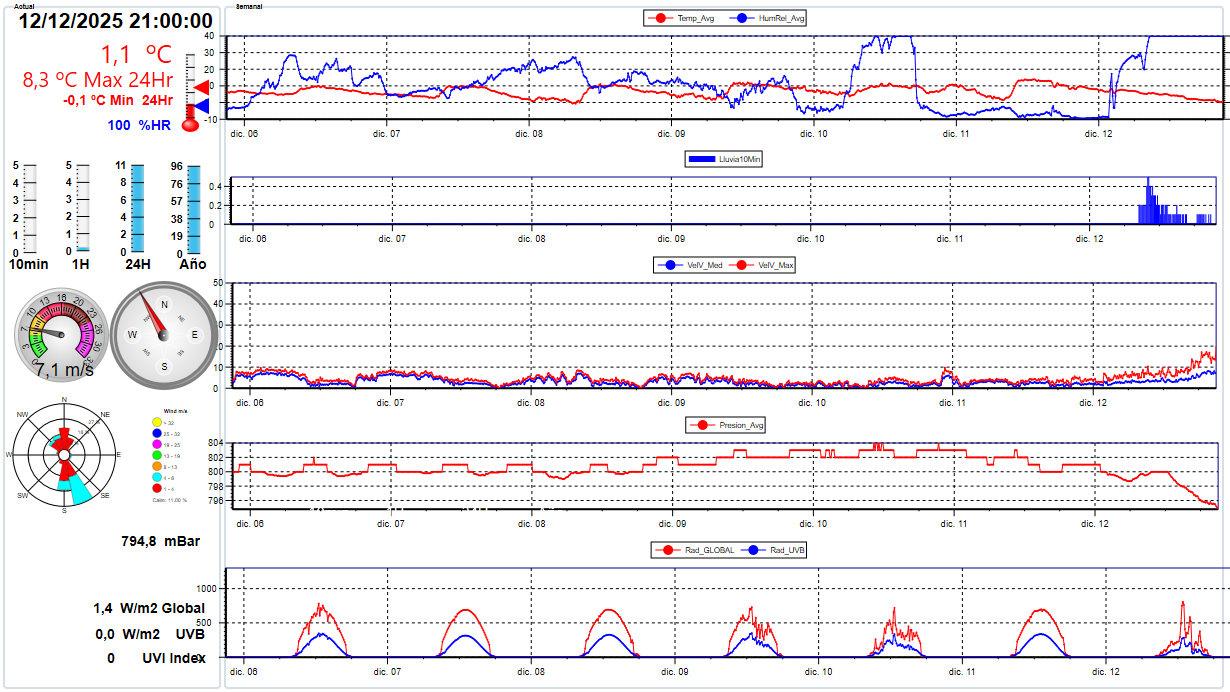Viewport: 1230px width, 692px height.
Task: Toggle the VelV_Med legend entry
Action: [686, 265]
